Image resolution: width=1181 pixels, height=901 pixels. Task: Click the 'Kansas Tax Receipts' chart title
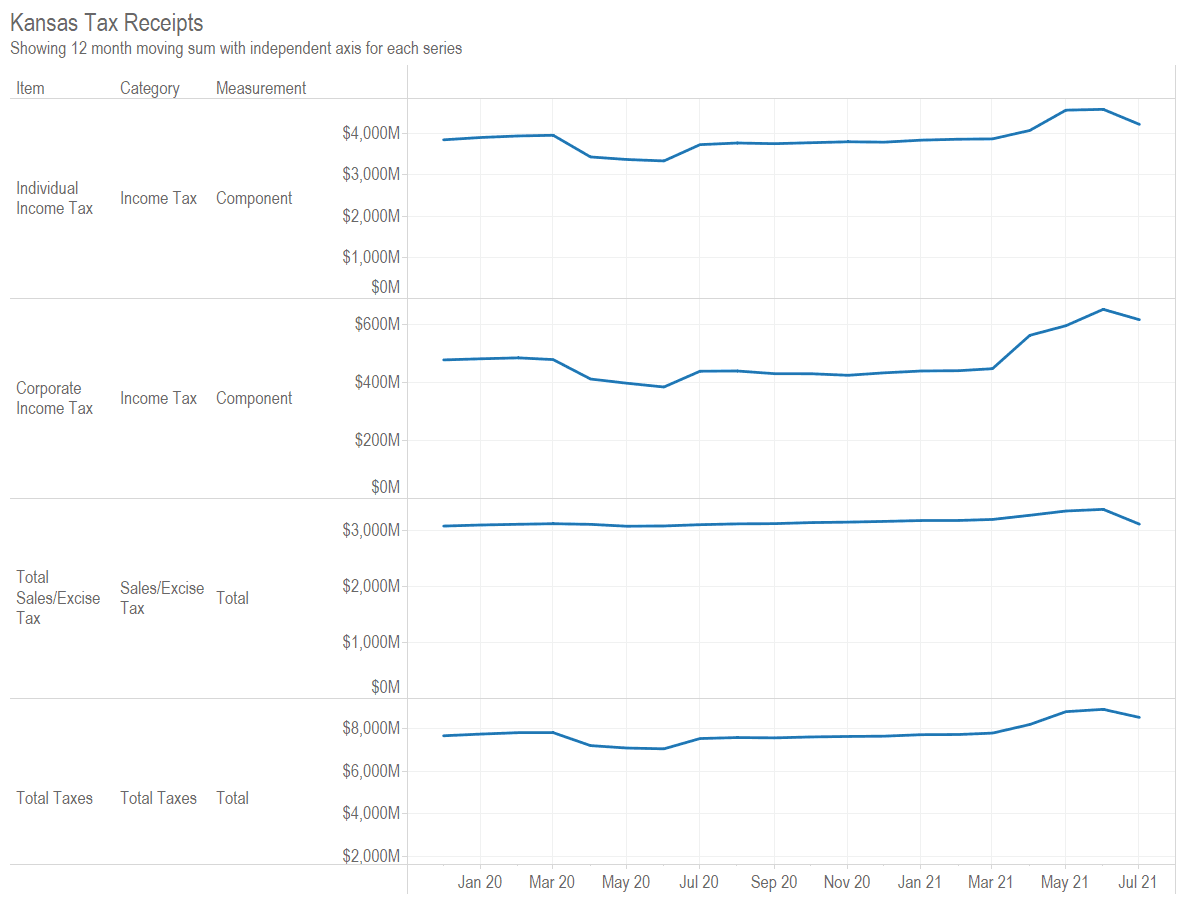107,23
